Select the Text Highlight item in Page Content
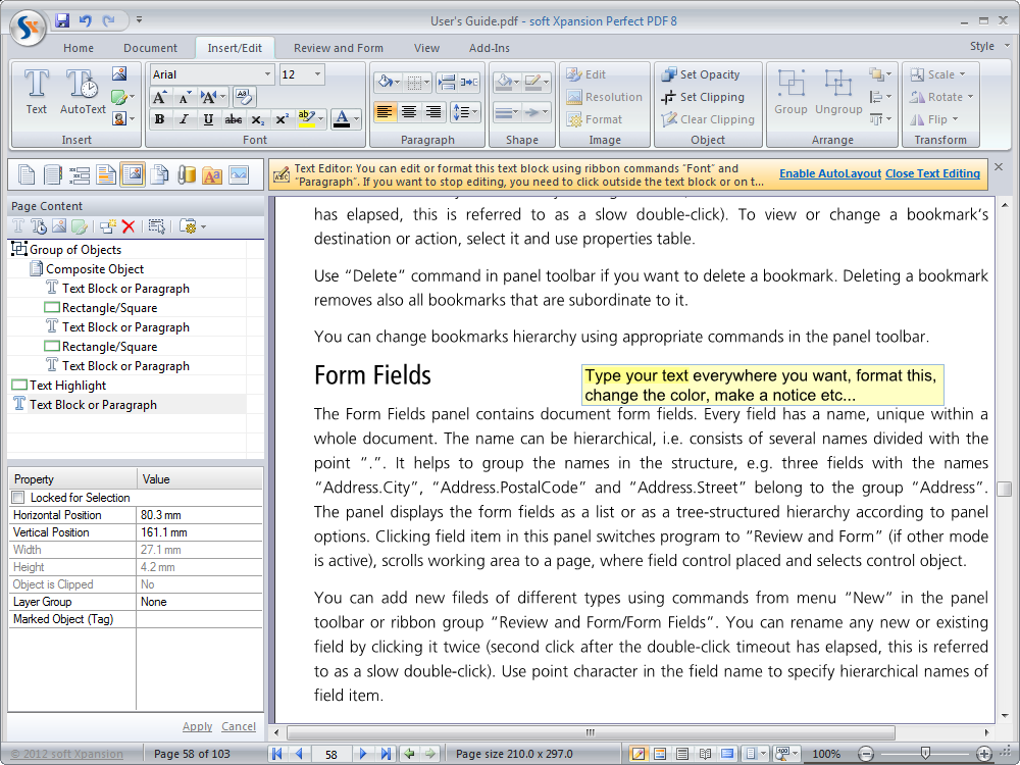This screenshot has height=765, width=1020. click(x=67, y=385)
